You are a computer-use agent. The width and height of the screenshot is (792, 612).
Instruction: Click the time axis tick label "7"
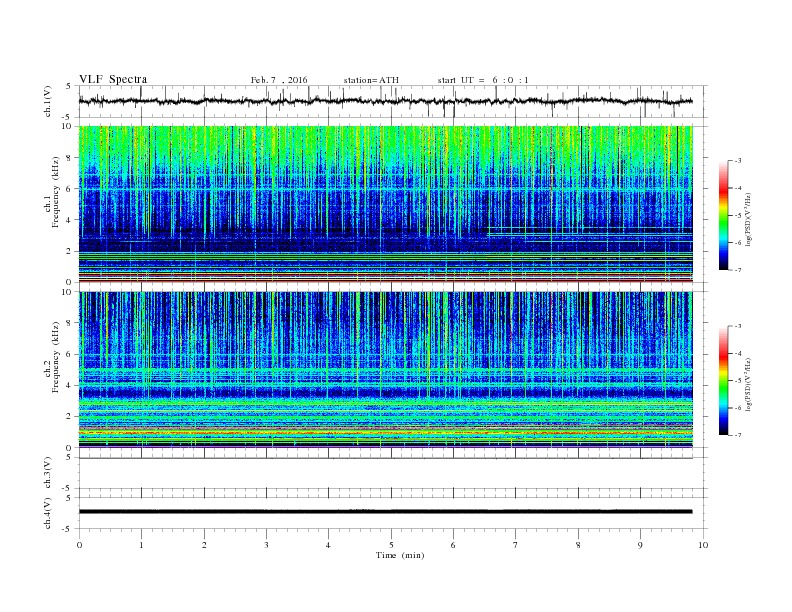[516, 545]
